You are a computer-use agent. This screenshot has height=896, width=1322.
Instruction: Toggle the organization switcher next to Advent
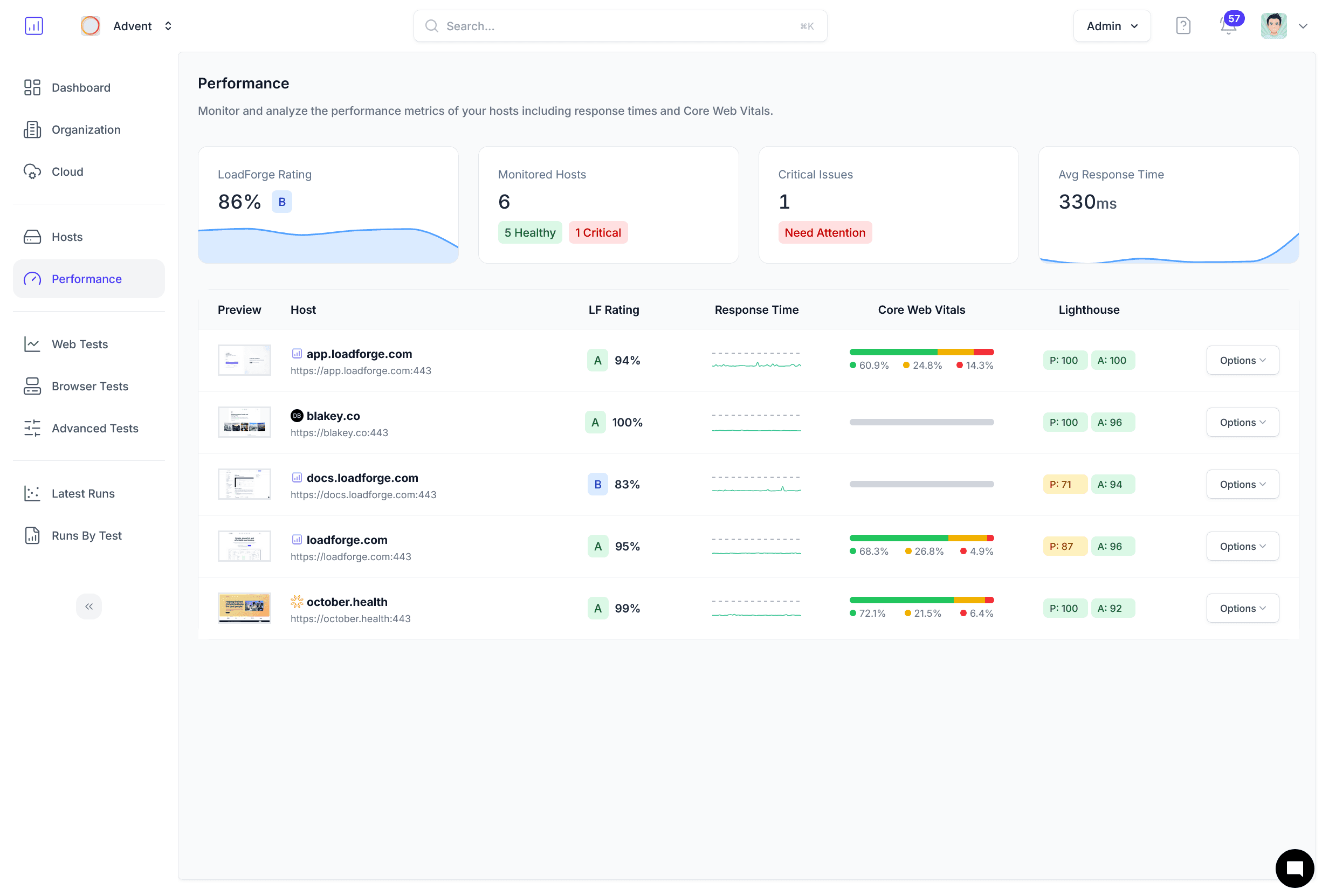pos(168,25)
